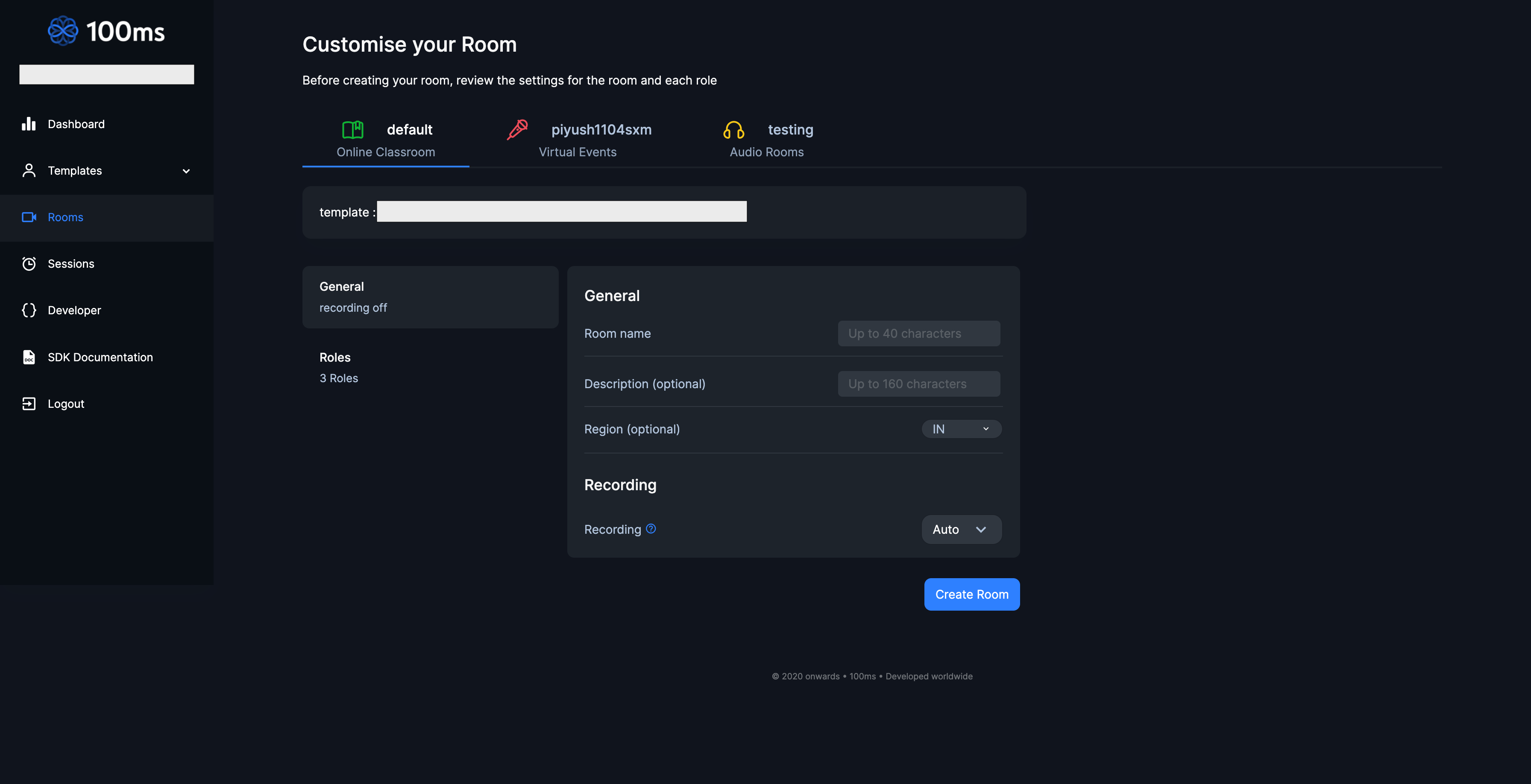Click the Developer code brackets icon

[29, 310]
